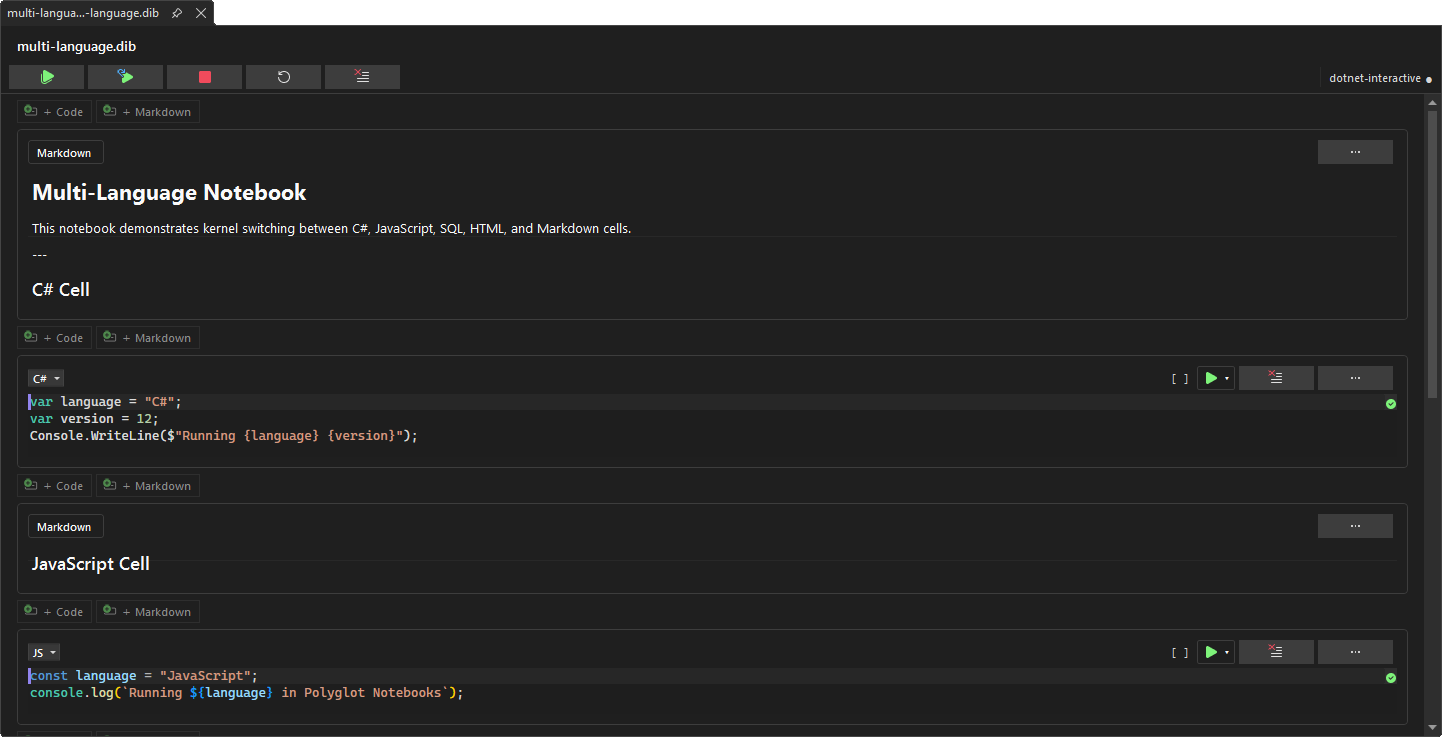Insert a Markdown cell at the top of the notebook

point(147,111)
